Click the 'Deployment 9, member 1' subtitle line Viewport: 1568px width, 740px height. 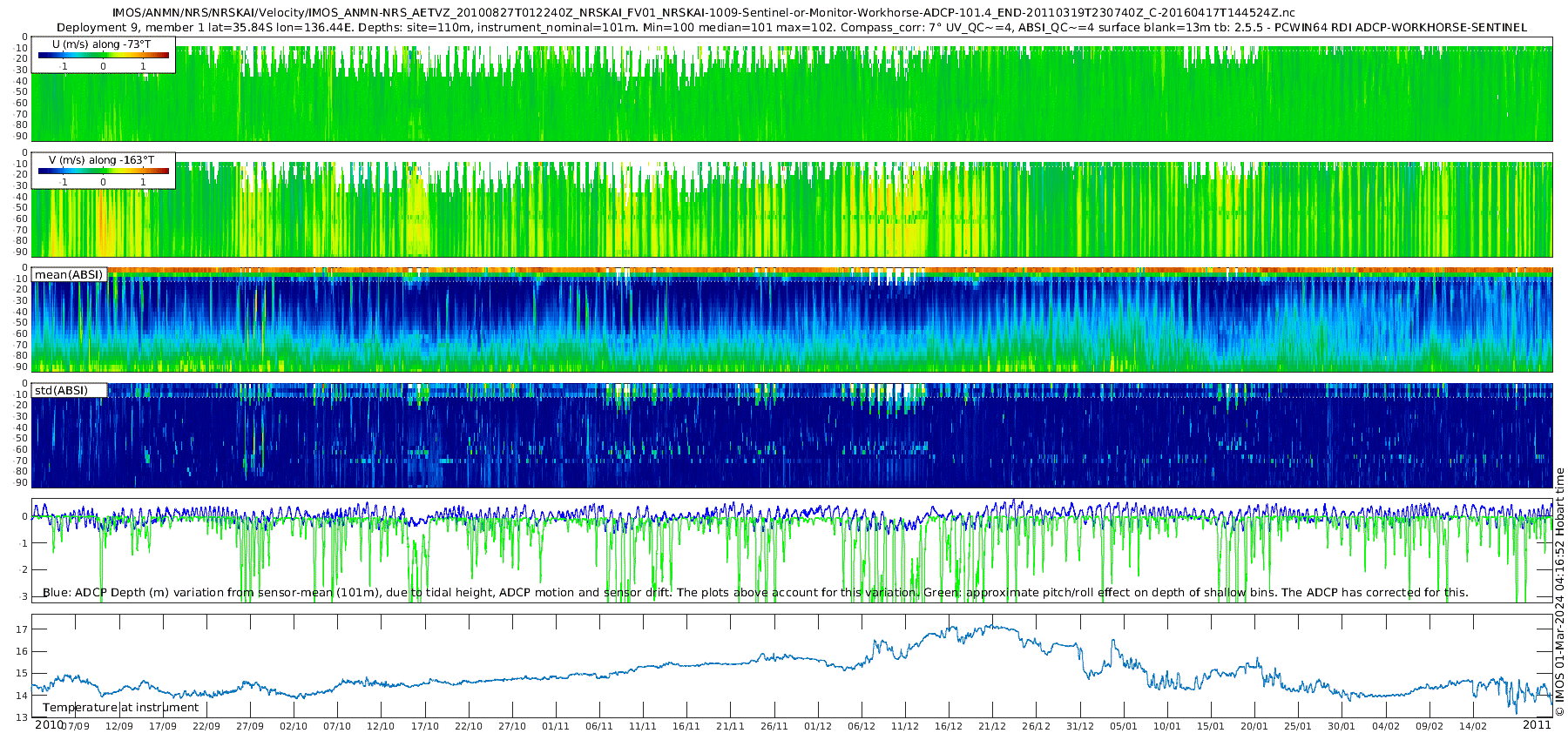coord(792,28)
